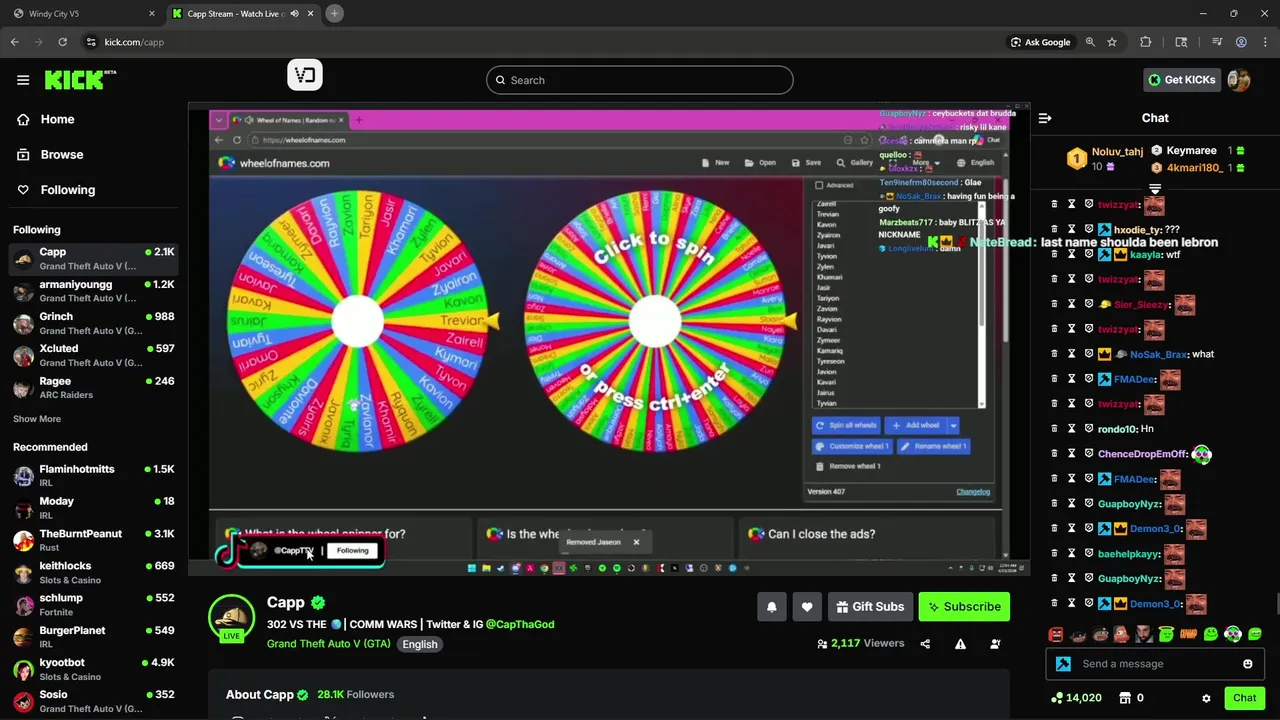
Task: Click the moderator hammer badge in message box
Action: 1063,664
